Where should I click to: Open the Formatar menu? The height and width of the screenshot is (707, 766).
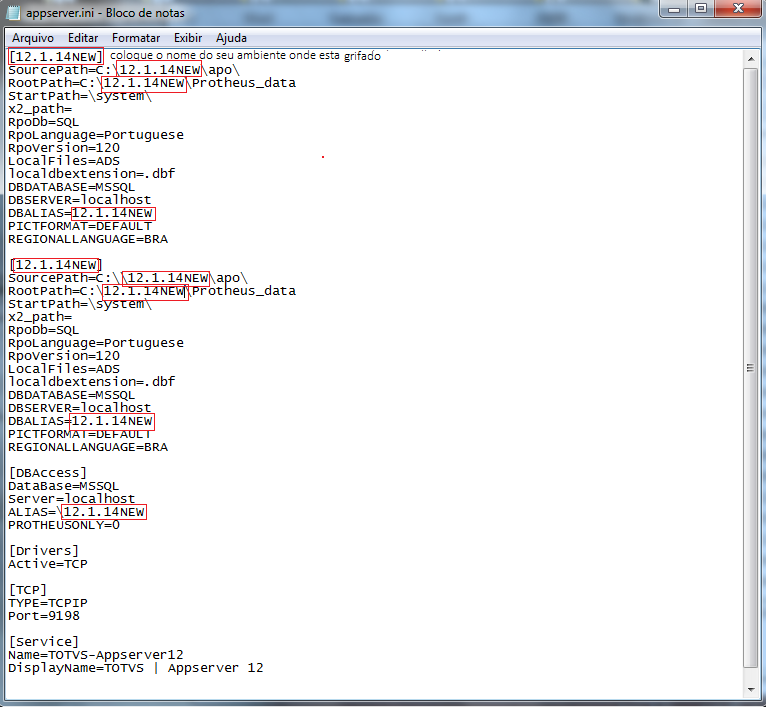[136, 38]
